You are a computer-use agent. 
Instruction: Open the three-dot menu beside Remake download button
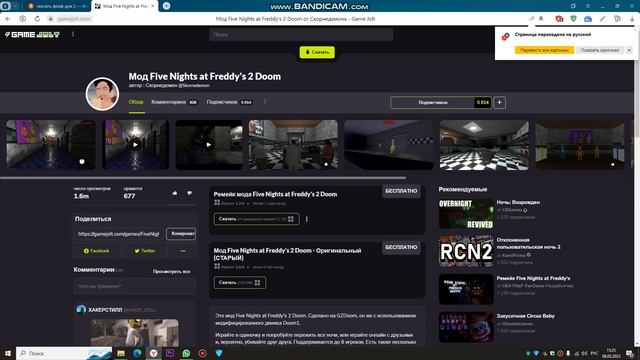coord(307,219)
